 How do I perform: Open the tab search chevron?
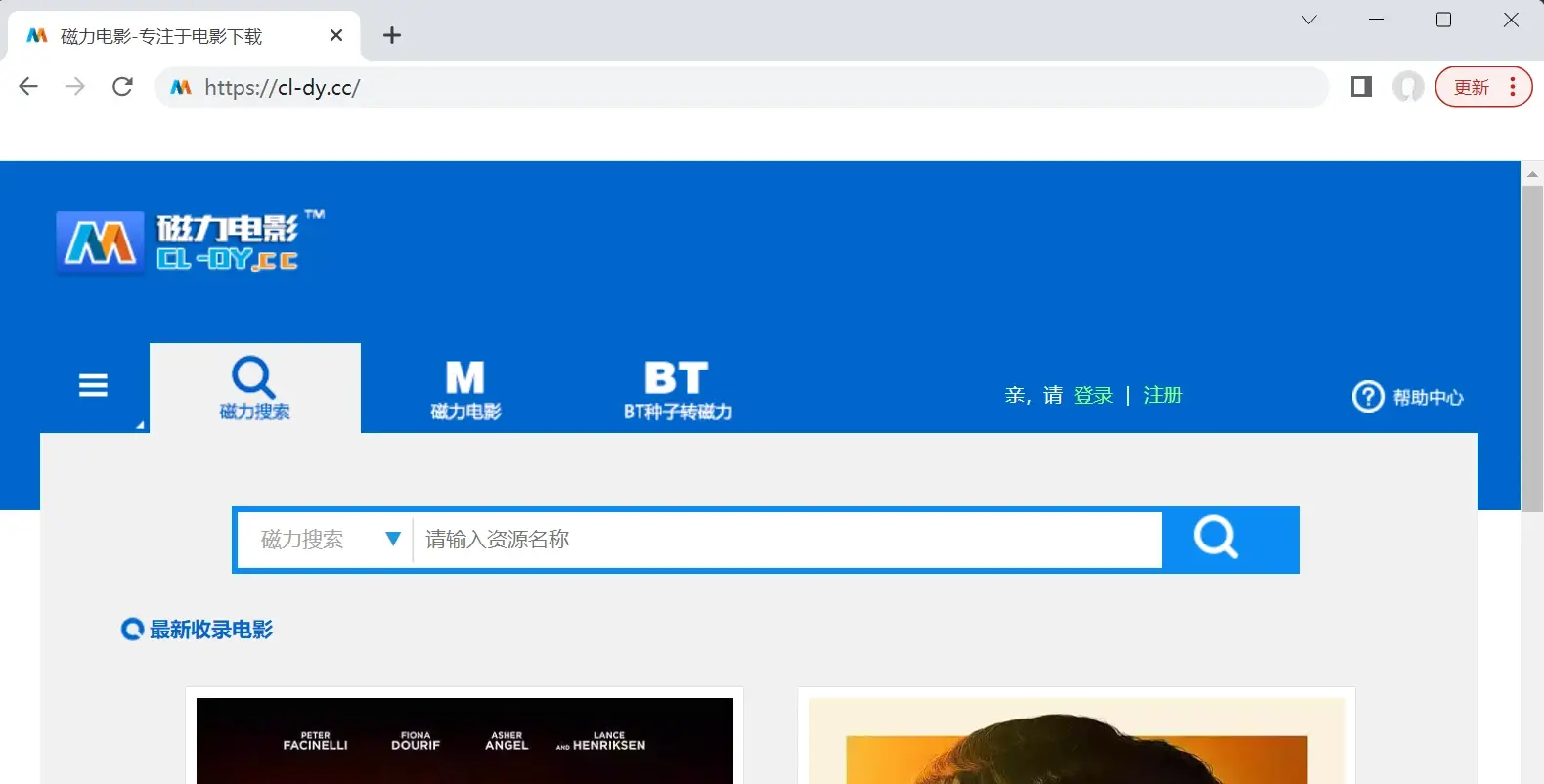point(1309,20)
